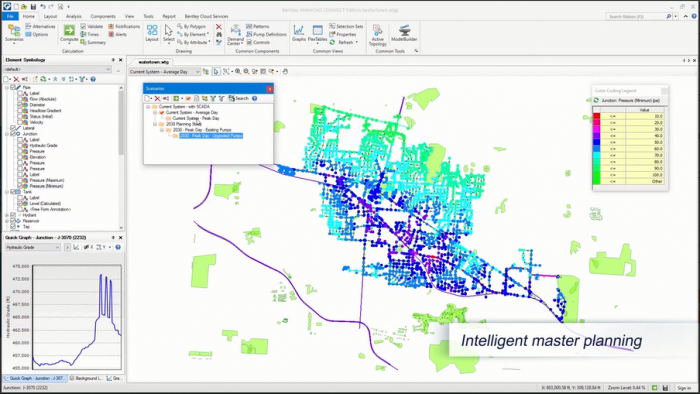Toggle the Pressure (Minimum) checkbox under Junction
This screenshot has width=700, height=394.
(x=20, y=186)
